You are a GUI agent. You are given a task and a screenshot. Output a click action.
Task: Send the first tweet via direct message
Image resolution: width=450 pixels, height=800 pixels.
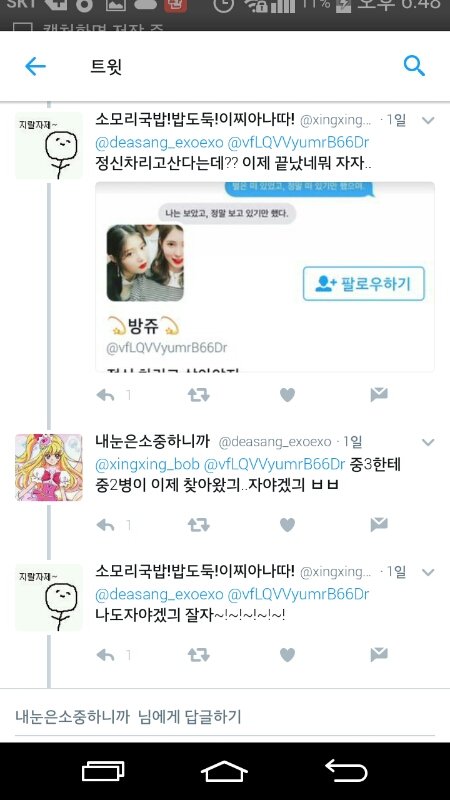point(379,394)
